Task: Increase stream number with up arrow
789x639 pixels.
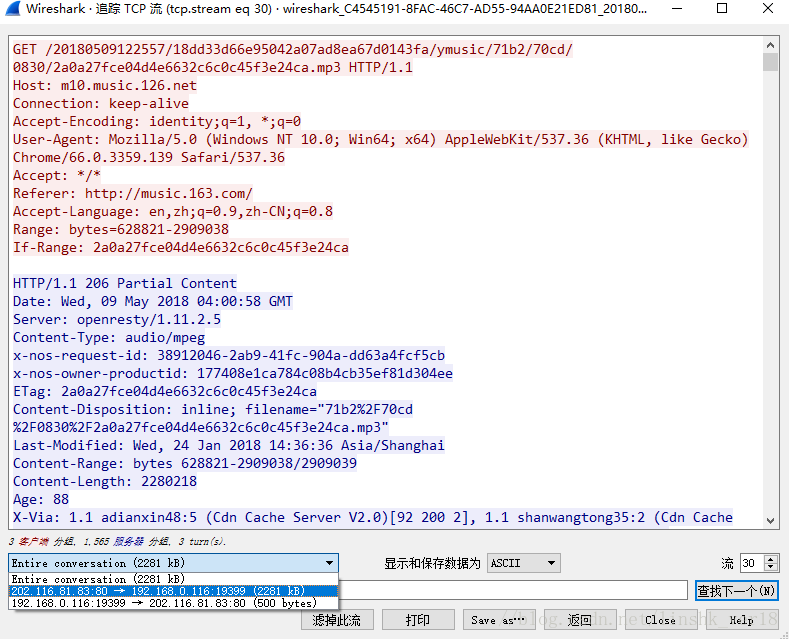Action: pos(771,559)
